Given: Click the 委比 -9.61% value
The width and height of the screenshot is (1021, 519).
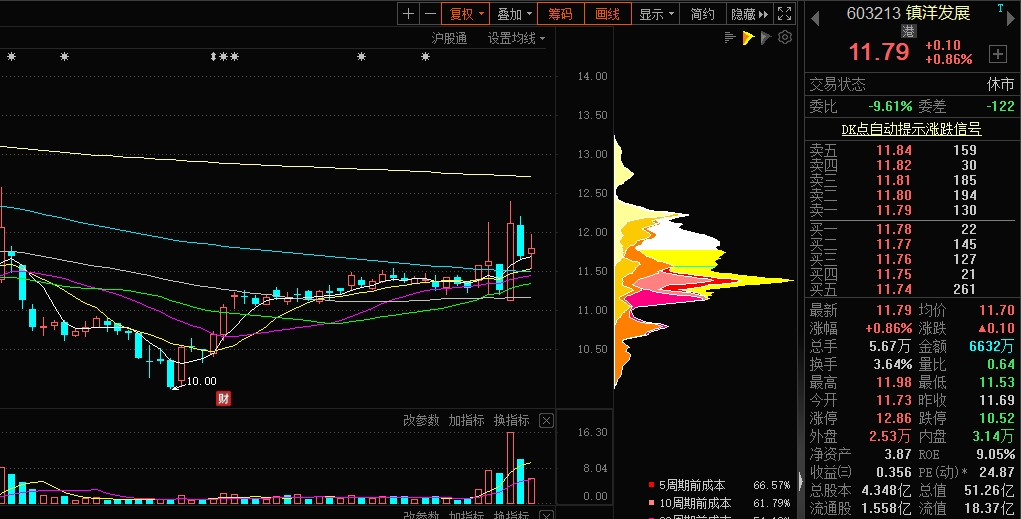Looking at the screenshot, I should [x=890, y=106].
